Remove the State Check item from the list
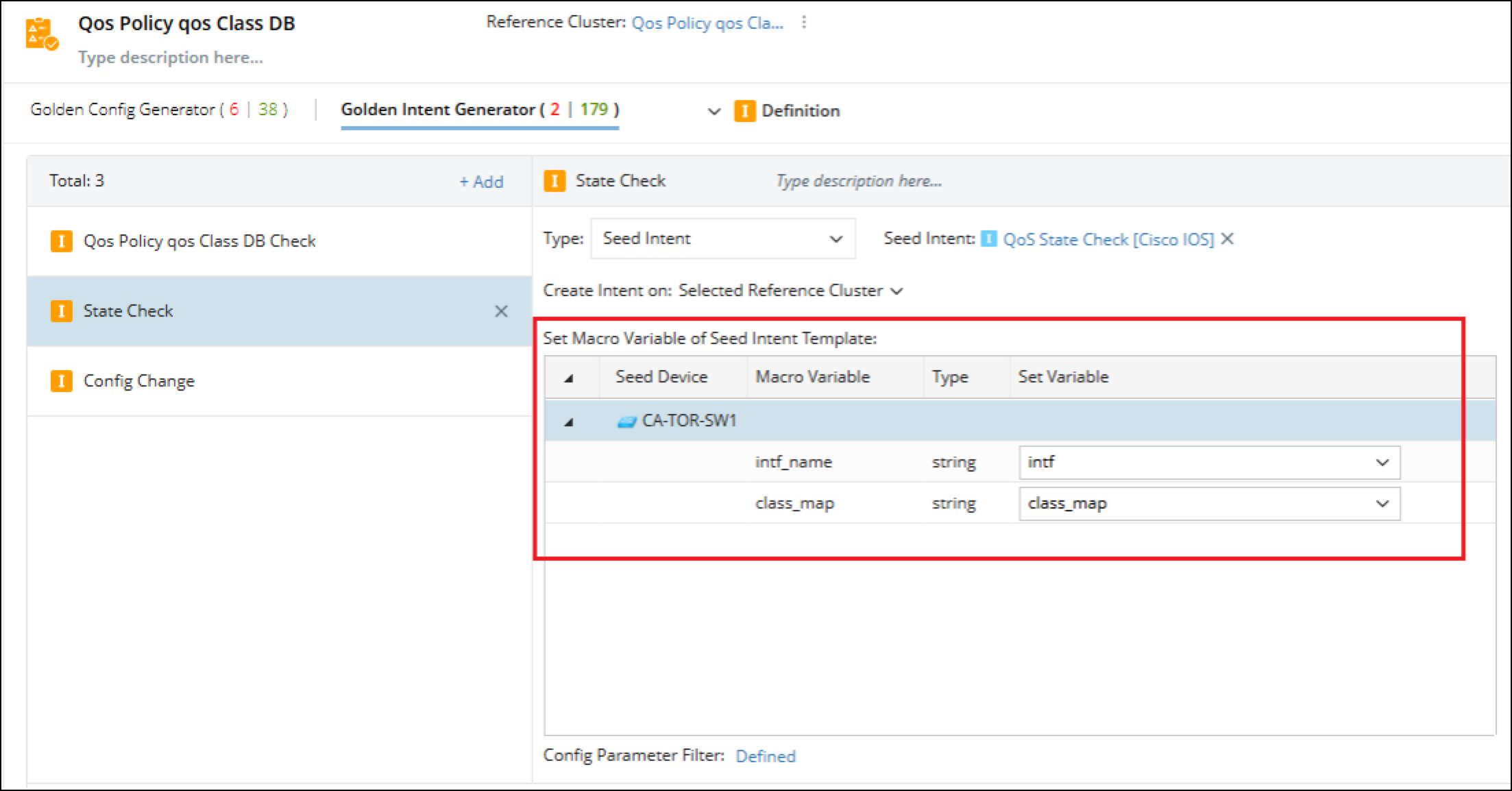The width and height of the screenshot is (1512, 791). (x=501, y=311)
